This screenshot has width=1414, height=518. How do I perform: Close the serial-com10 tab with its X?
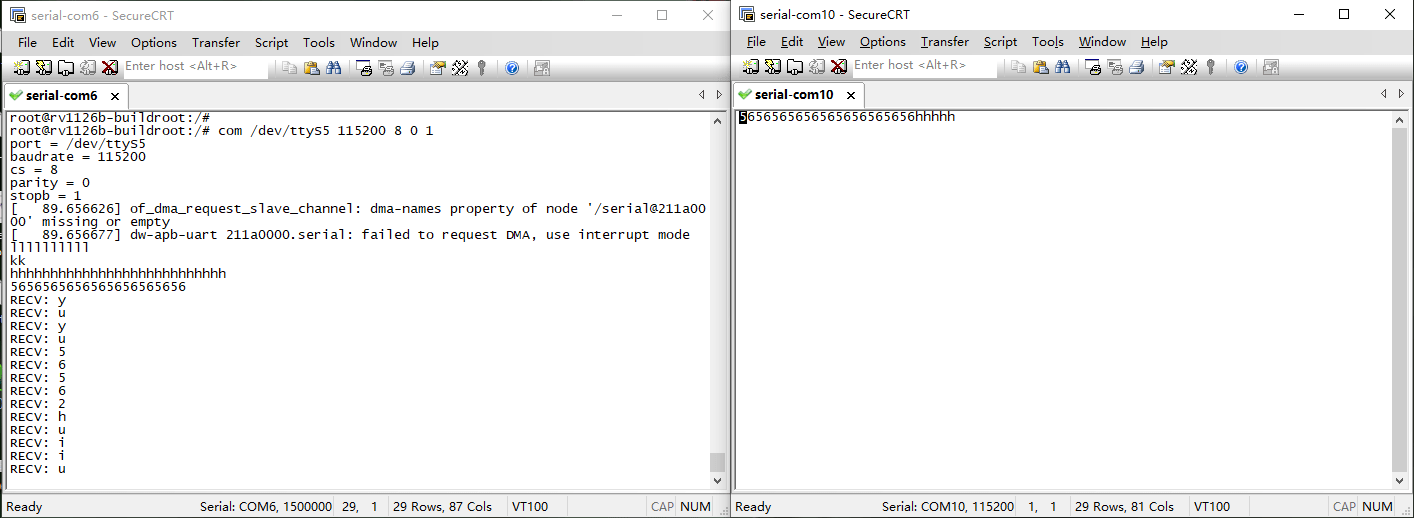(851, 96)
